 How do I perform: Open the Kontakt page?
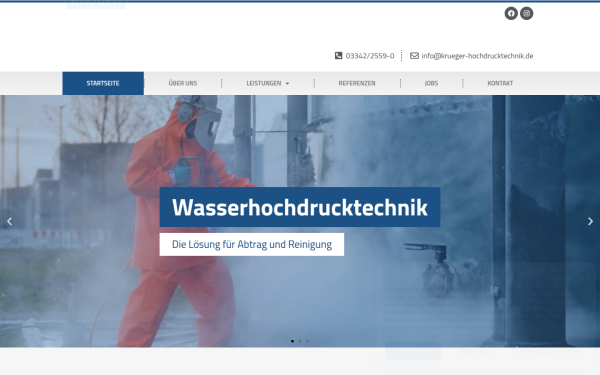click(x=500, y=83)
